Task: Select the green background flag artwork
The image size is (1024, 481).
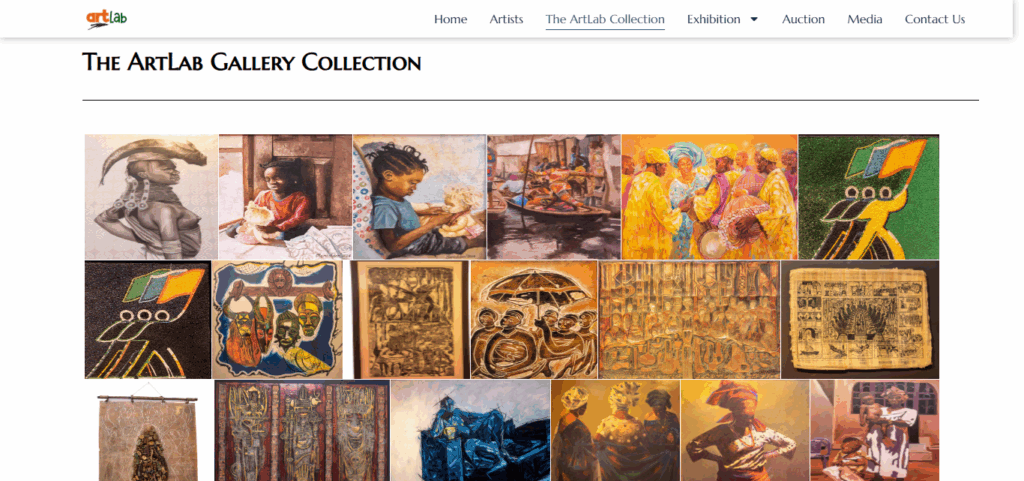Action: 869,197
